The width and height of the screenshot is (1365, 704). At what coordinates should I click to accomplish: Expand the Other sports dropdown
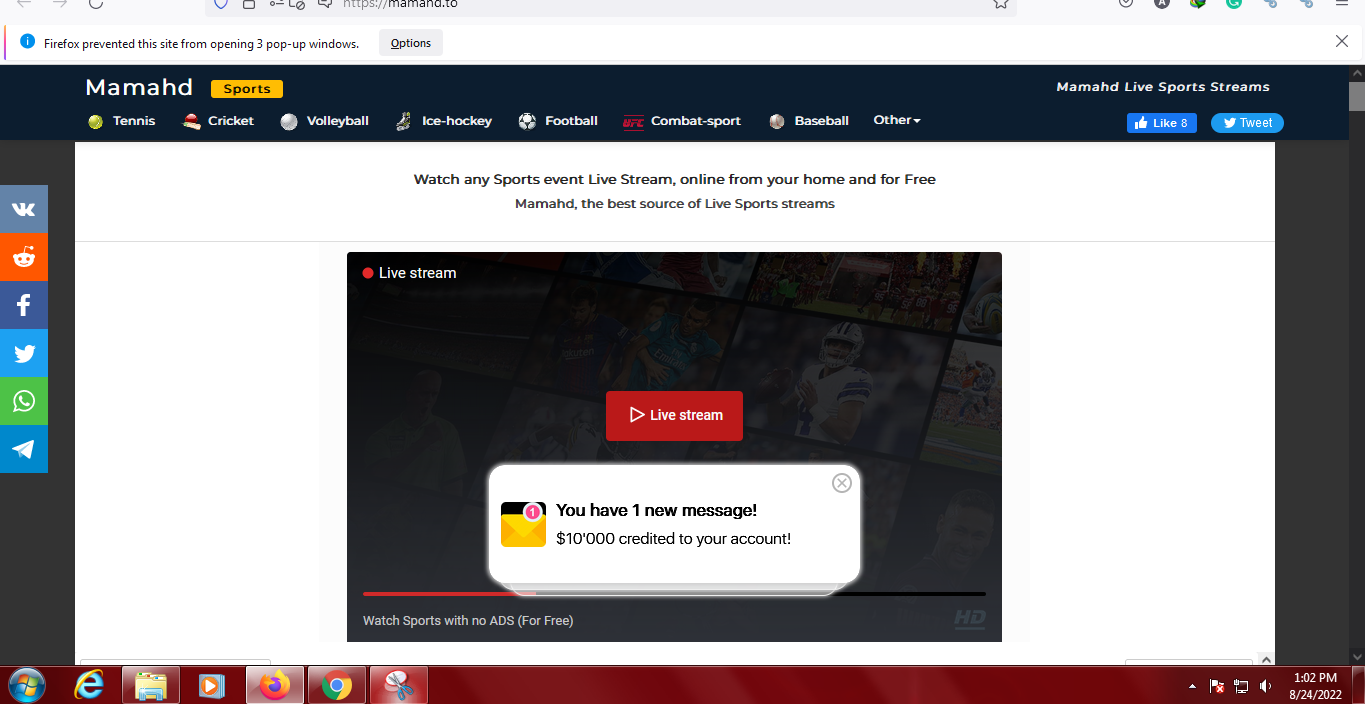(897, 120)
